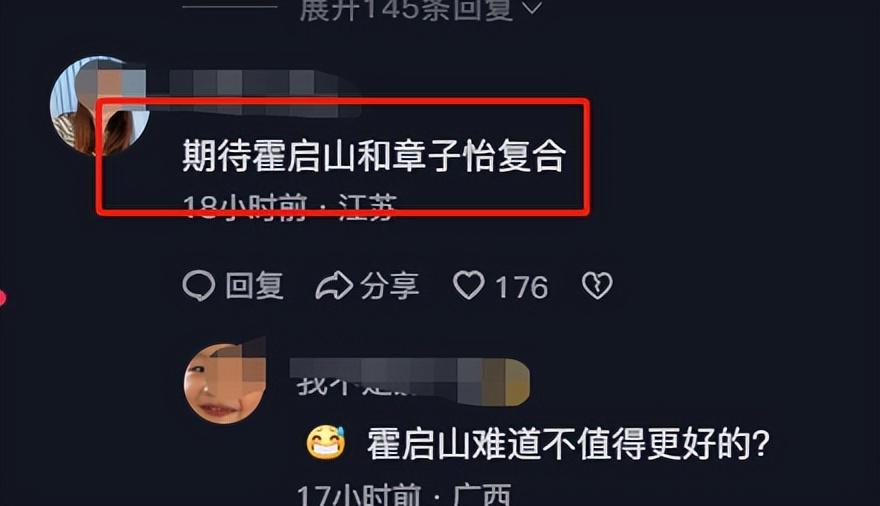Dislike the comment with the broken heart icon
Screen dimensions: 880x506
click(x=597, y=286)
